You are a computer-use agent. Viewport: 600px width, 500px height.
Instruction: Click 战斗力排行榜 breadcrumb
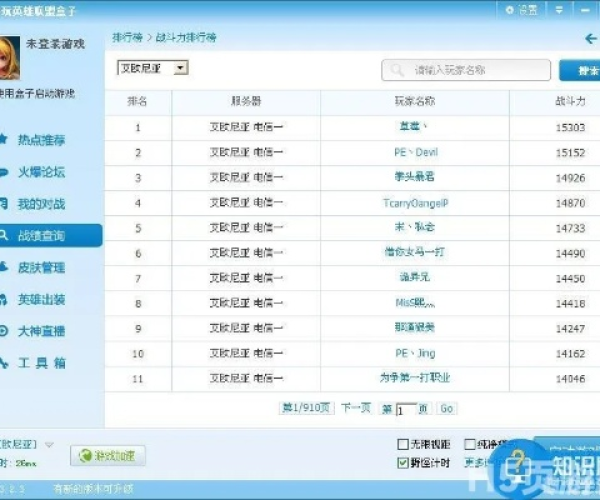(186, 37)
